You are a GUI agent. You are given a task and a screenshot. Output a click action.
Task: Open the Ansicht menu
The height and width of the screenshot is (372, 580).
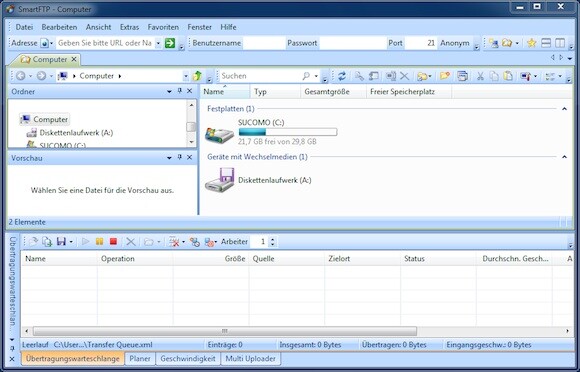click(98, 27)
